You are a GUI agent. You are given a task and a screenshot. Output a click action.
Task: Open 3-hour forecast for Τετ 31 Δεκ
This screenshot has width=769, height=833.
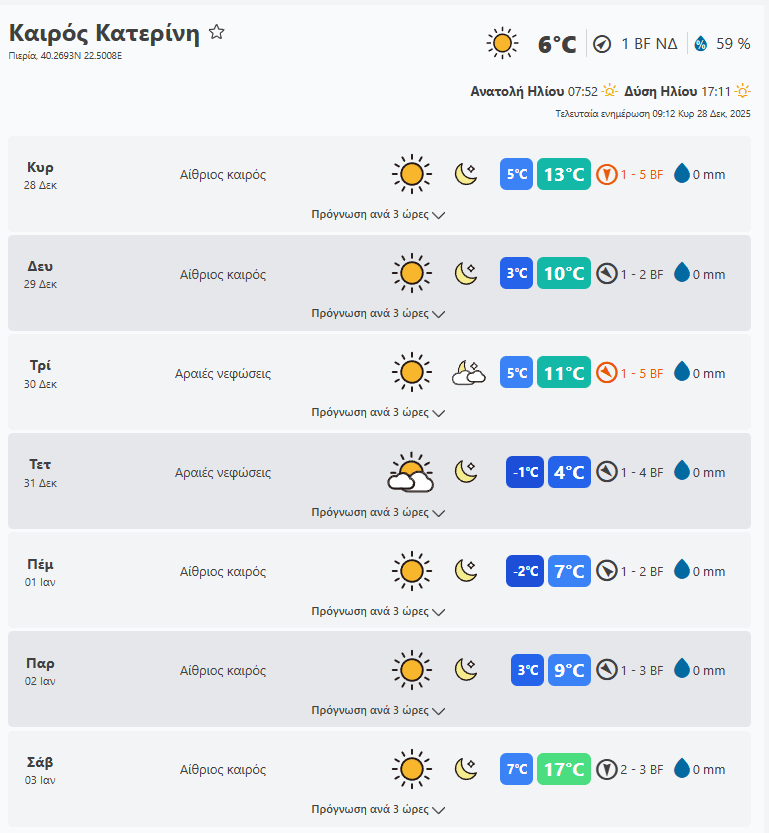coord(378,512)
